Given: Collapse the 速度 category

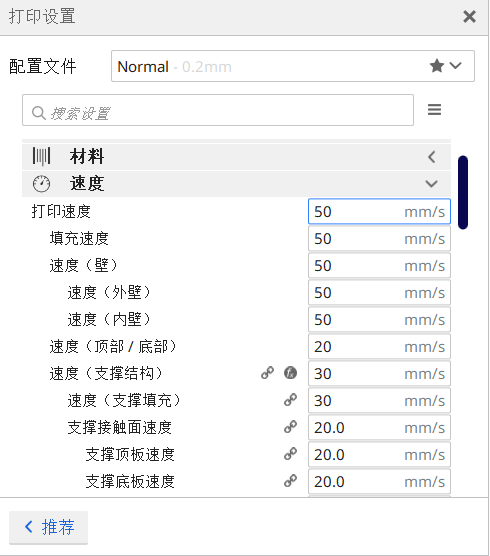Looking at the screenshot, I should tap(236, 184).
